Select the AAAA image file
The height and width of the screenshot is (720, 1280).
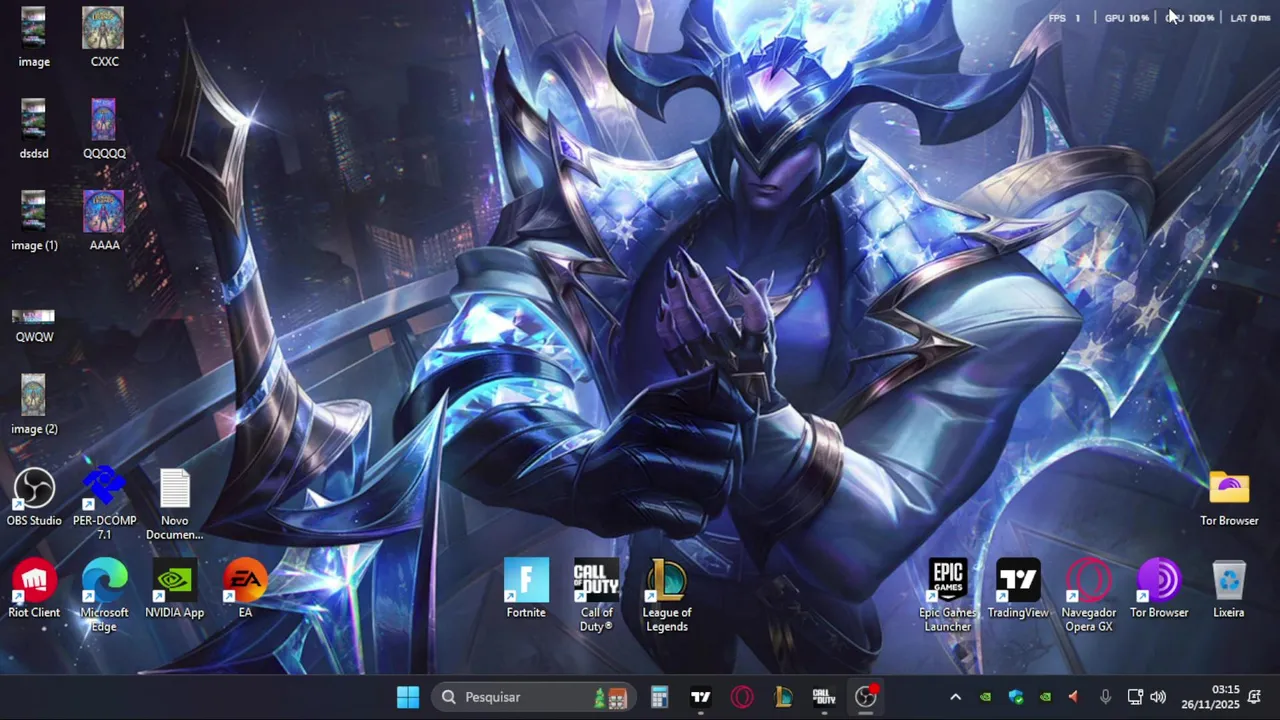pos(104,221)
